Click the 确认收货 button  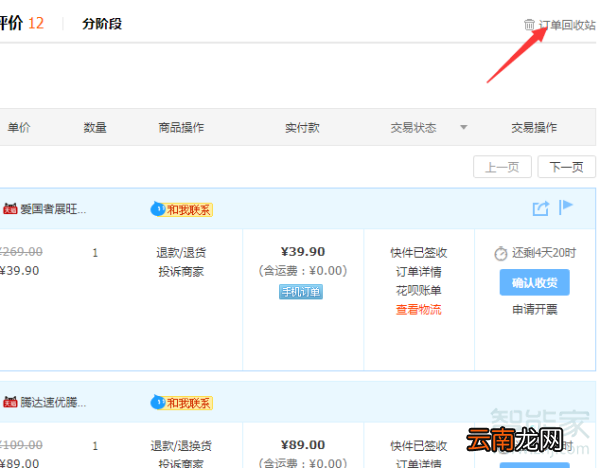535,282
